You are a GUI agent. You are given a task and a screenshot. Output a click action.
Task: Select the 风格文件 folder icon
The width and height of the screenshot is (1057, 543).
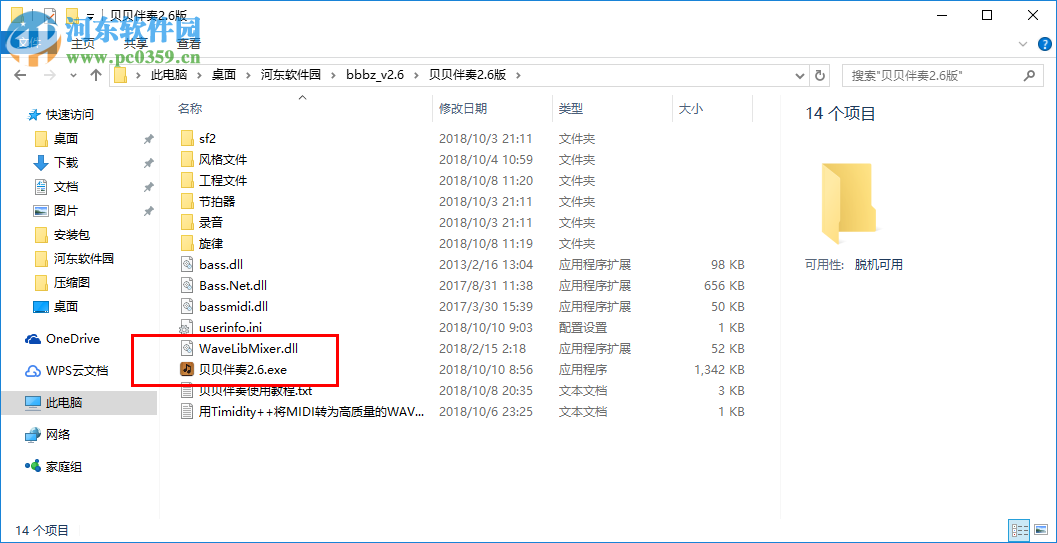coord(187,160)
